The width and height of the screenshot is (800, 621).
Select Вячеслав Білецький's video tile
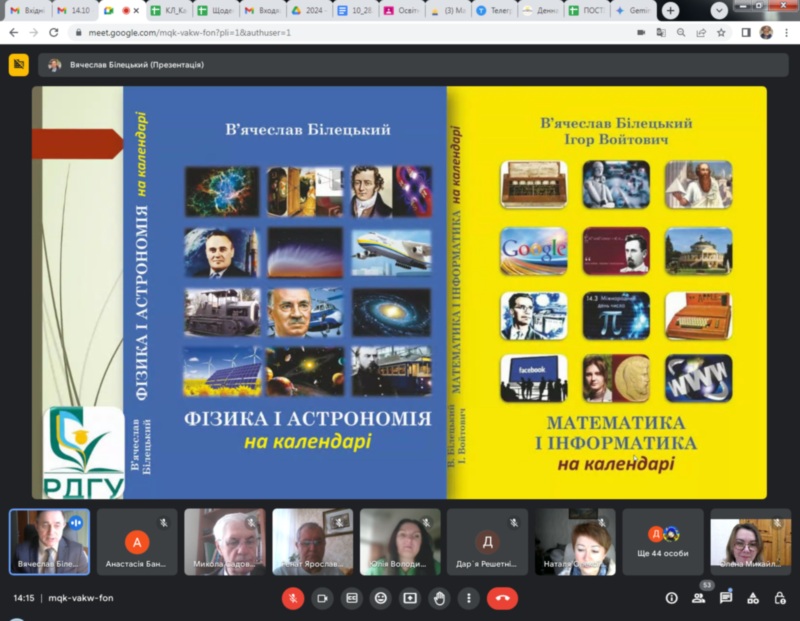(49, 541)
